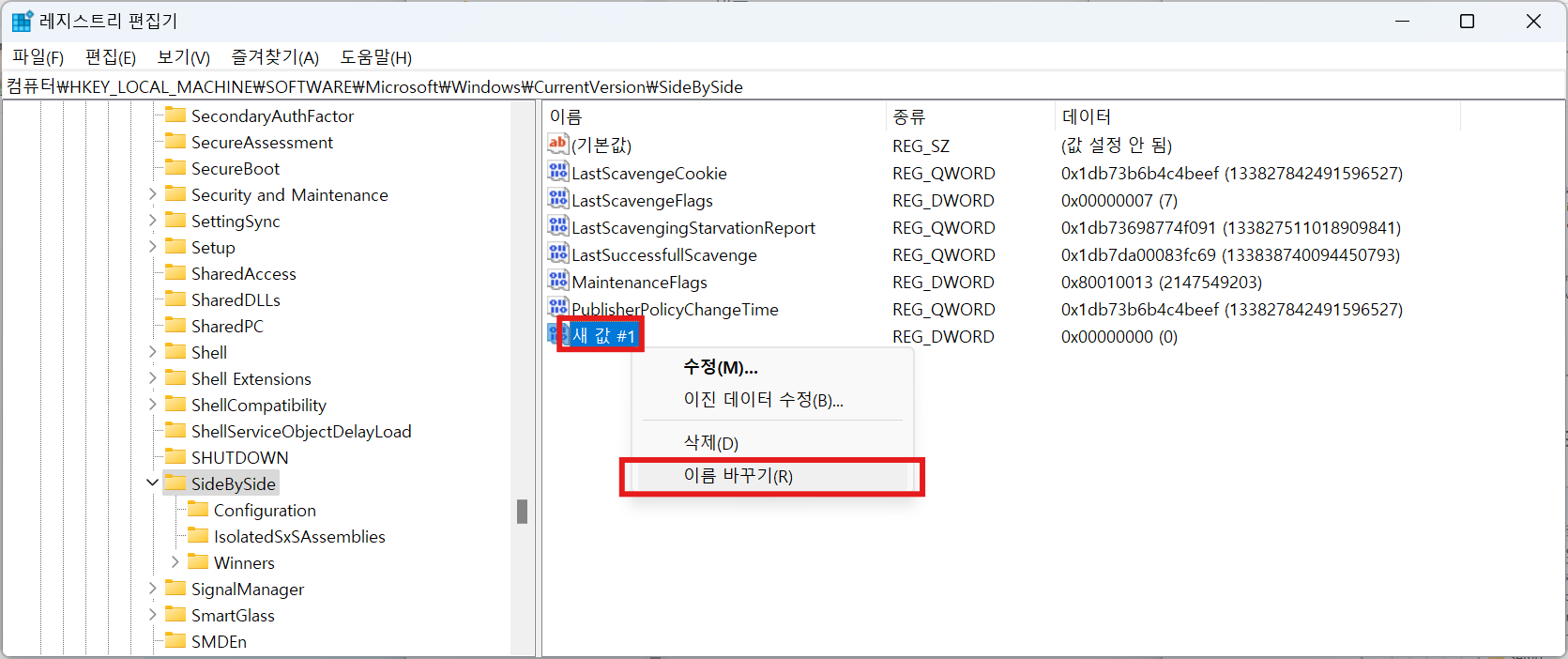1568x659 pixels.
Task: Click the SecondaryAuthFactor folder icon
Action: tap(175, 115)
